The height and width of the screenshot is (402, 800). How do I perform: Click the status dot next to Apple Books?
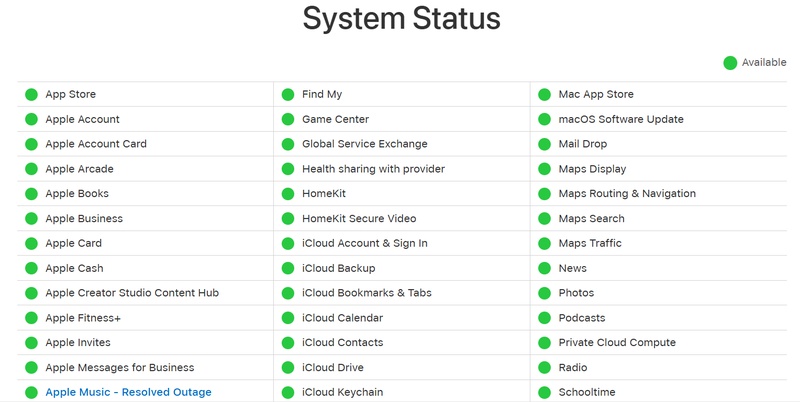point(32,194)
